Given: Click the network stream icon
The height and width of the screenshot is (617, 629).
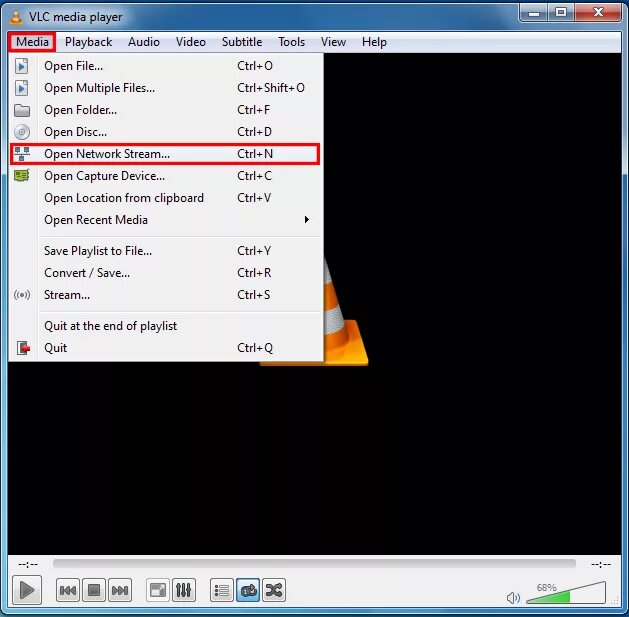Looking at the screenshot, I should coord(22,154).
